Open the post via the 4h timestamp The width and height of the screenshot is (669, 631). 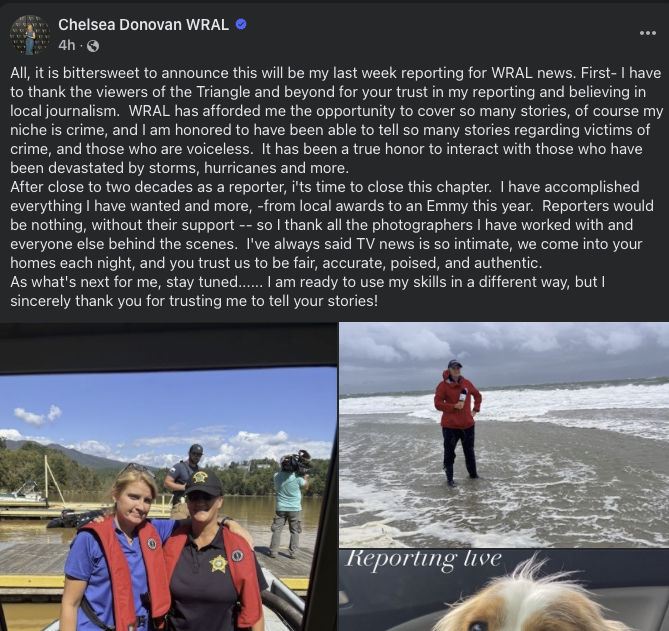pyautogui.click(x=67, y=45)
